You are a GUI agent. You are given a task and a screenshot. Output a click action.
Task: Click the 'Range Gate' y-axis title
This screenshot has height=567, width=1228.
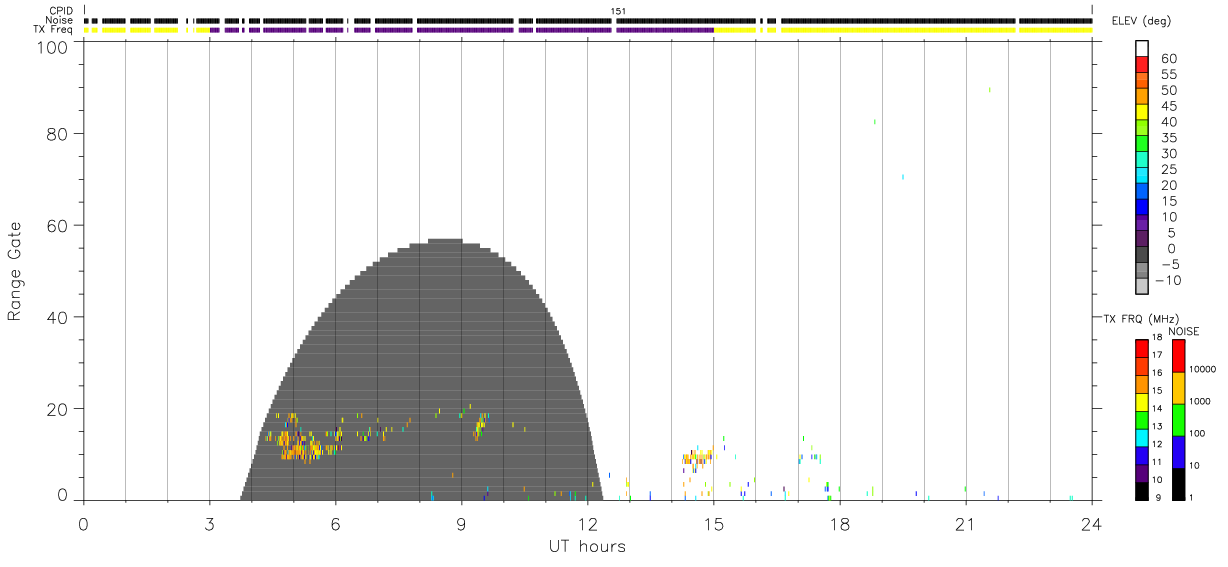(x=15, y=271)
